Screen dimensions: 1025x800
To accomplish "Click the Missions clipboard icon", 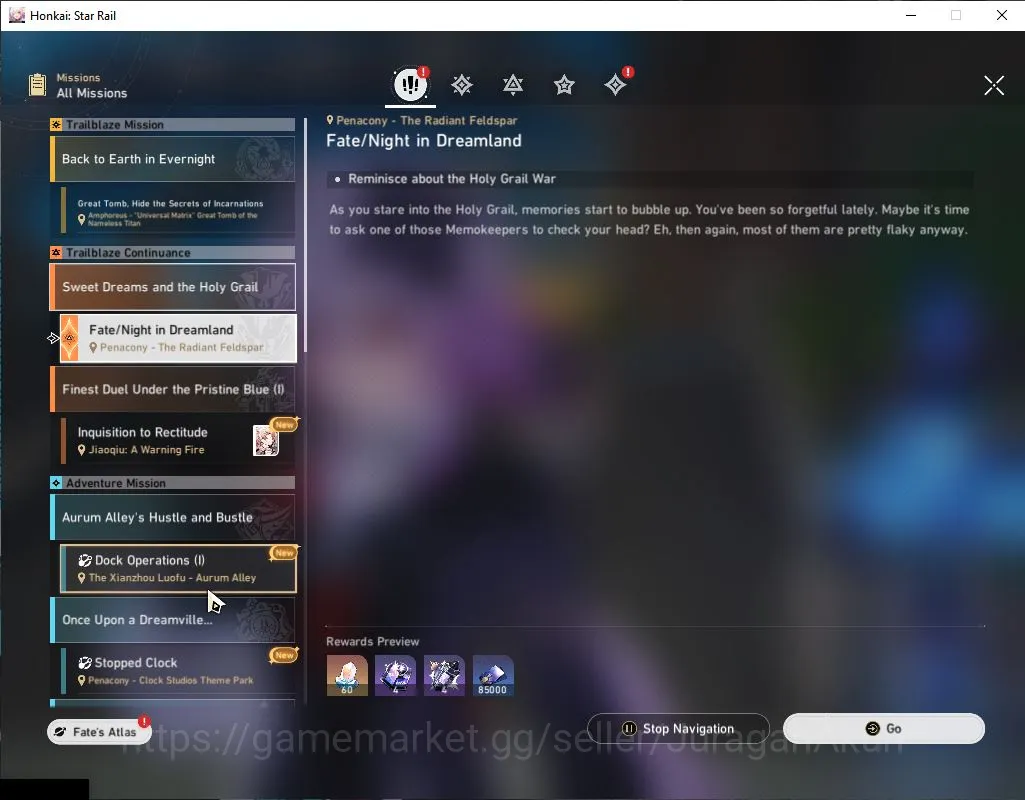I will (37, 85).
